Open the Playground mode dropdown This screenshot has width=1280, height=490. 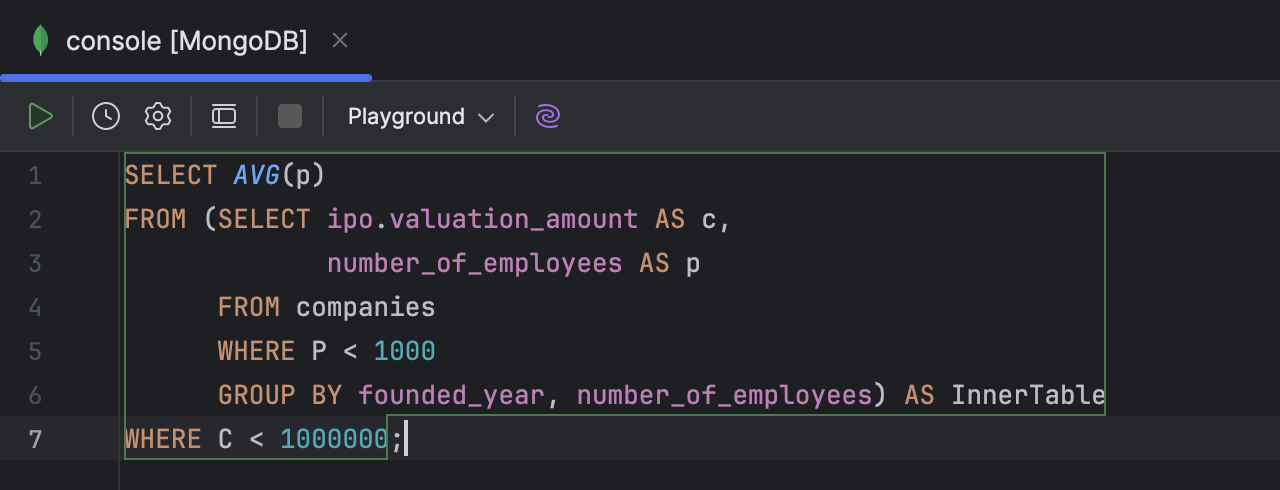coord(420,117)
